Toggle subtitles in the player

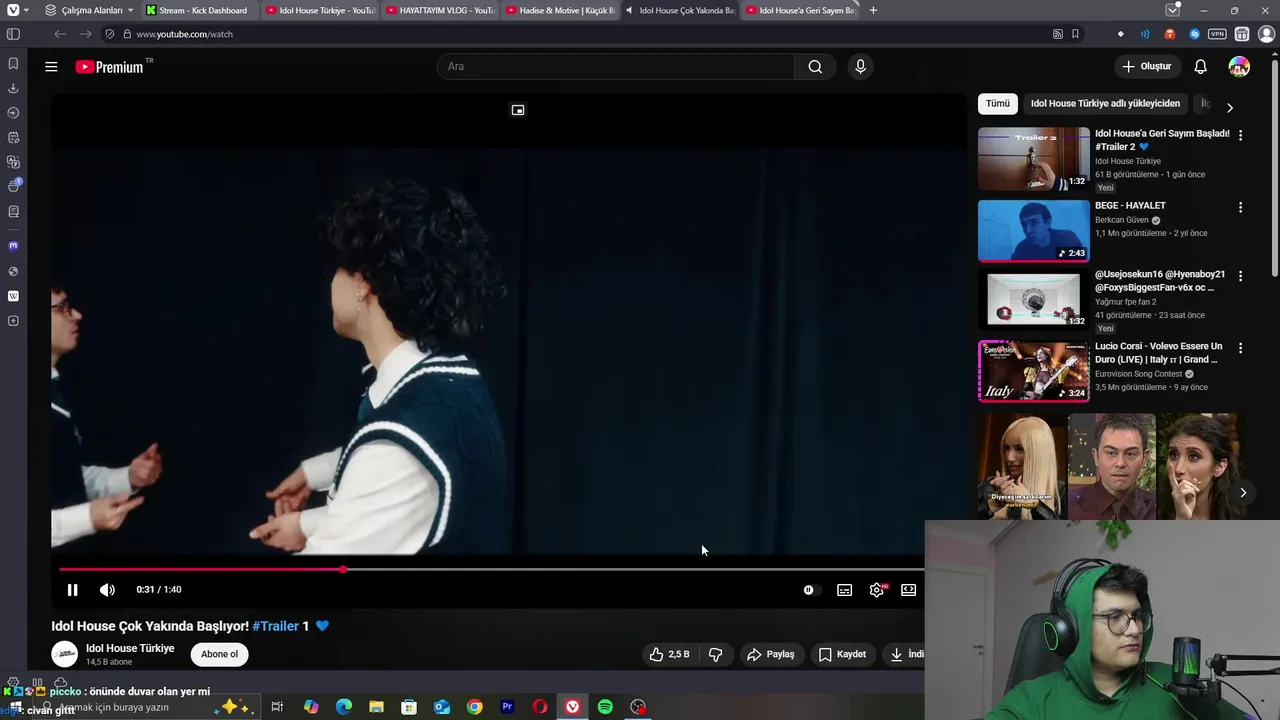click(x=844, y=590)
